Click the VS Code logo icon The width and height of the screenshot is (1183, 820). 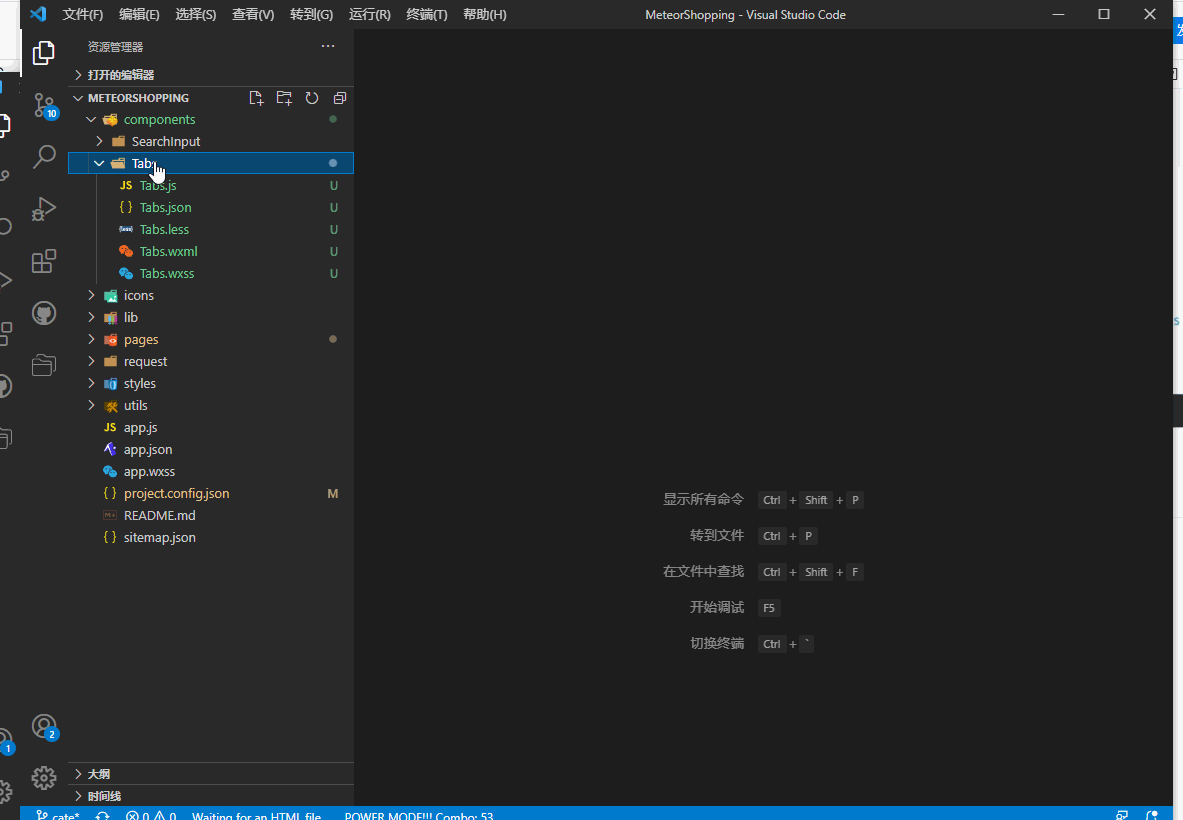click(38, 14)
